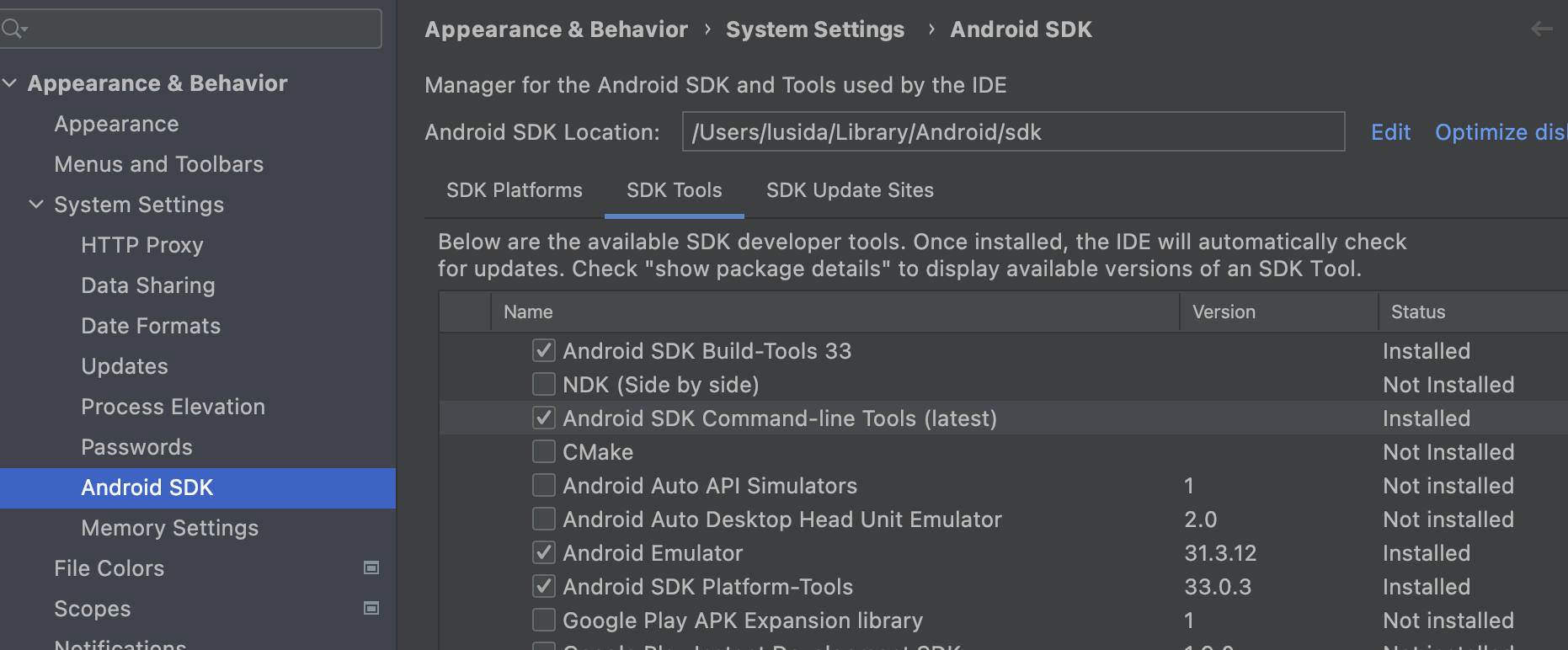Click "Not installed" status for Google Play APK Expansion
1568x650 pixels.
(x=1448, y=621)
